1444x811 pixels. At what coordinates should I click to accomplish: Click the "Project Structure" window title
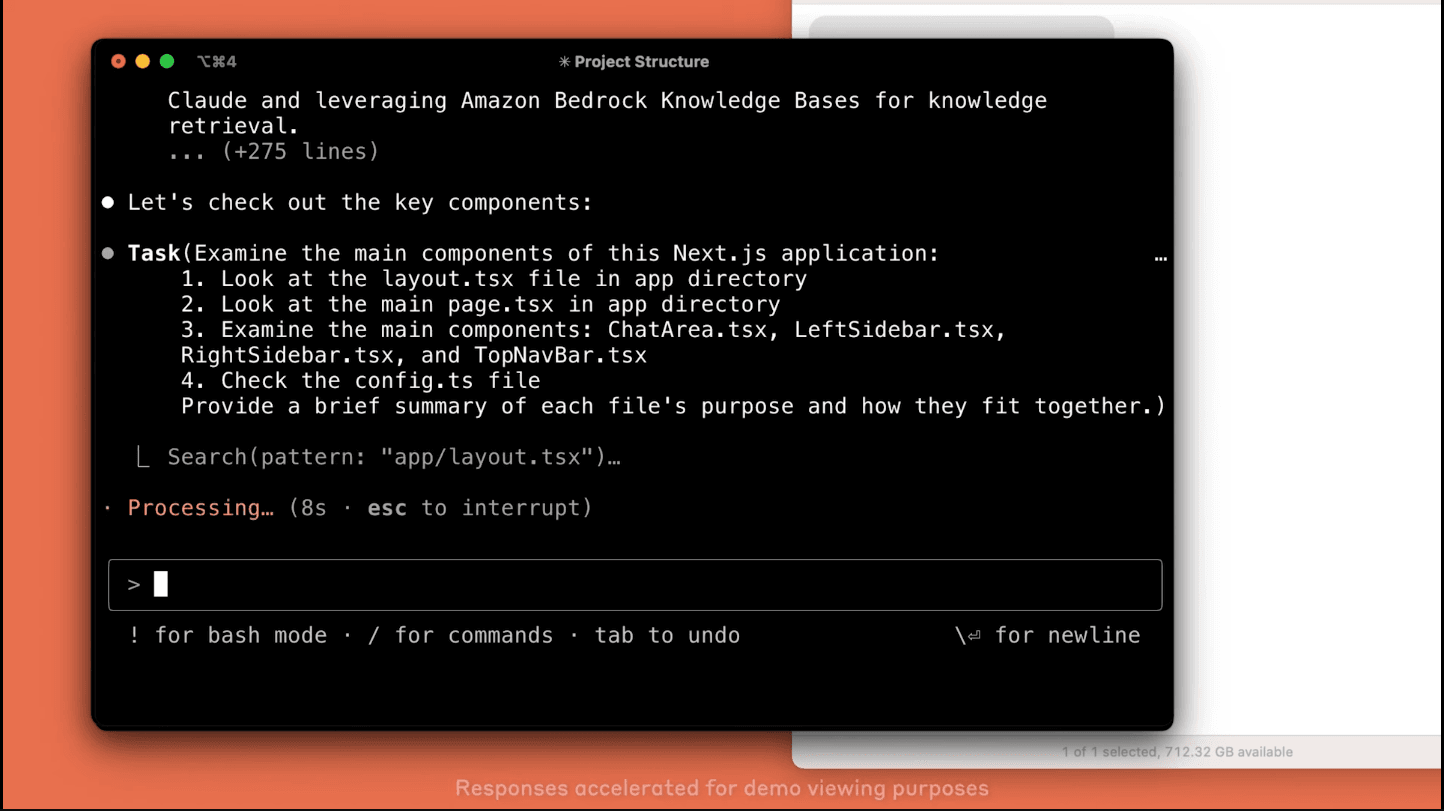coord(641,62)
